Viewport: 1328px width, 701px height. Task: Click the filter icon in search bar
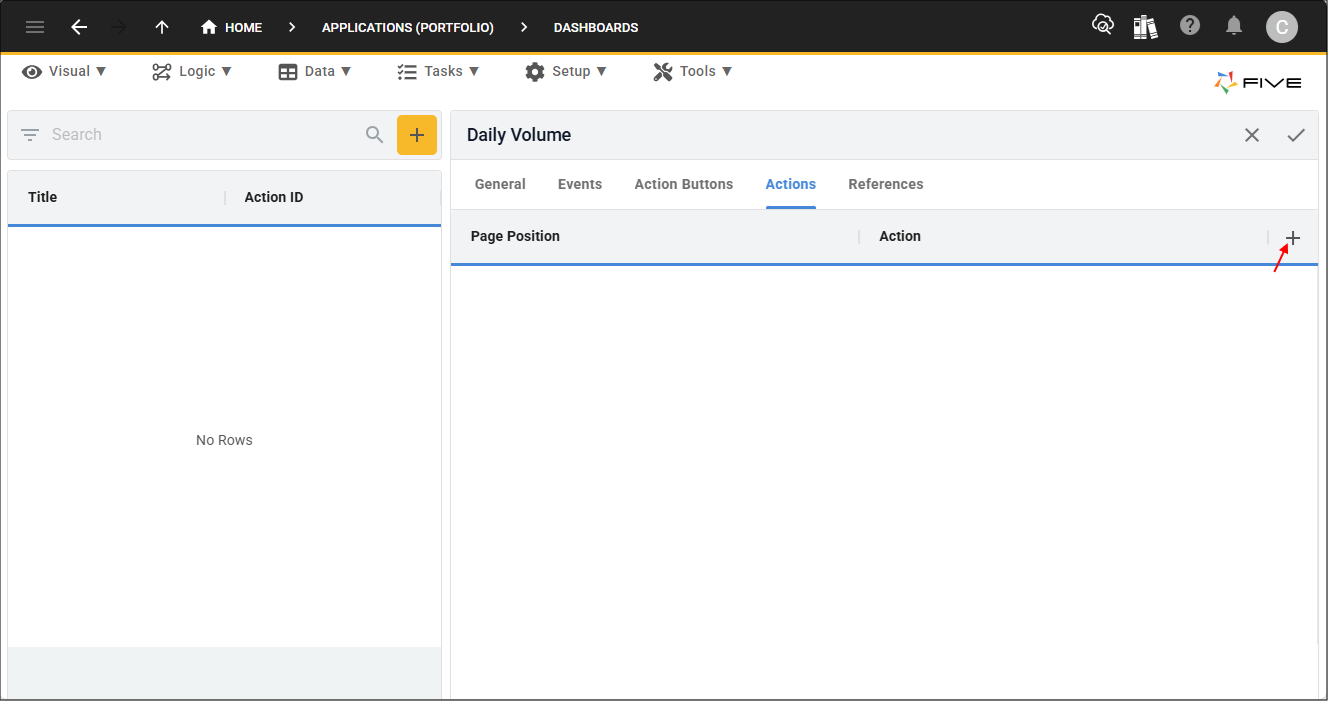pyautogui.click(x=30, y=135)
